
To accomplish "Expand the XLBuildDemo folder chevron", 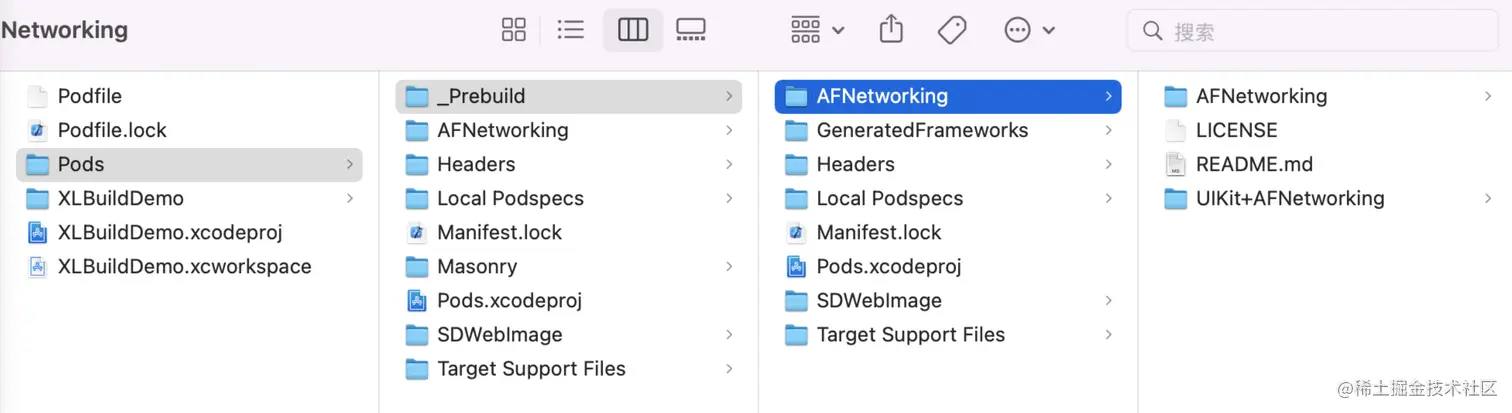I will [x=350, y=198].
